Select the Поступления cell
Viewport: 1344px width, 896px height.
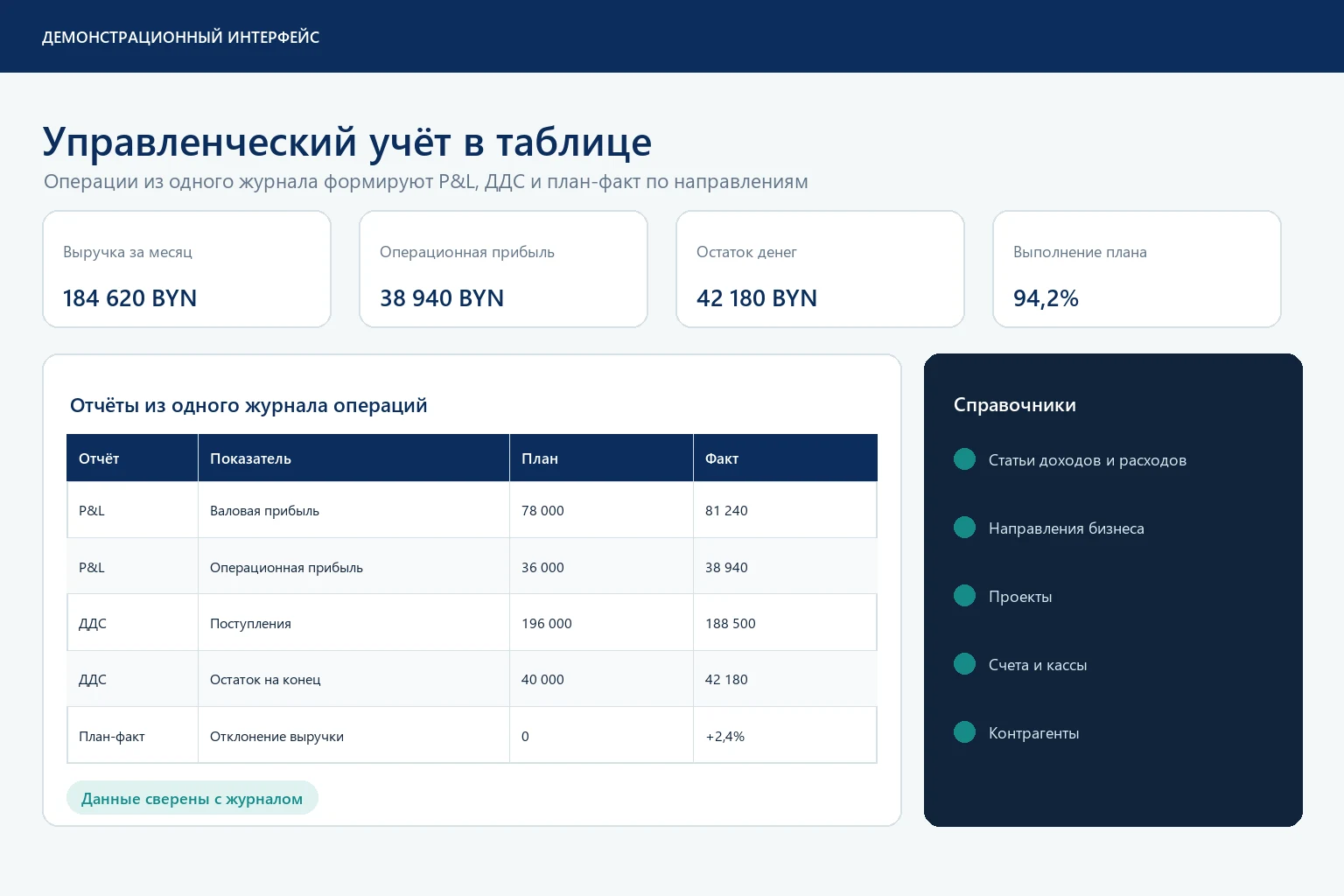click(353, 623)
